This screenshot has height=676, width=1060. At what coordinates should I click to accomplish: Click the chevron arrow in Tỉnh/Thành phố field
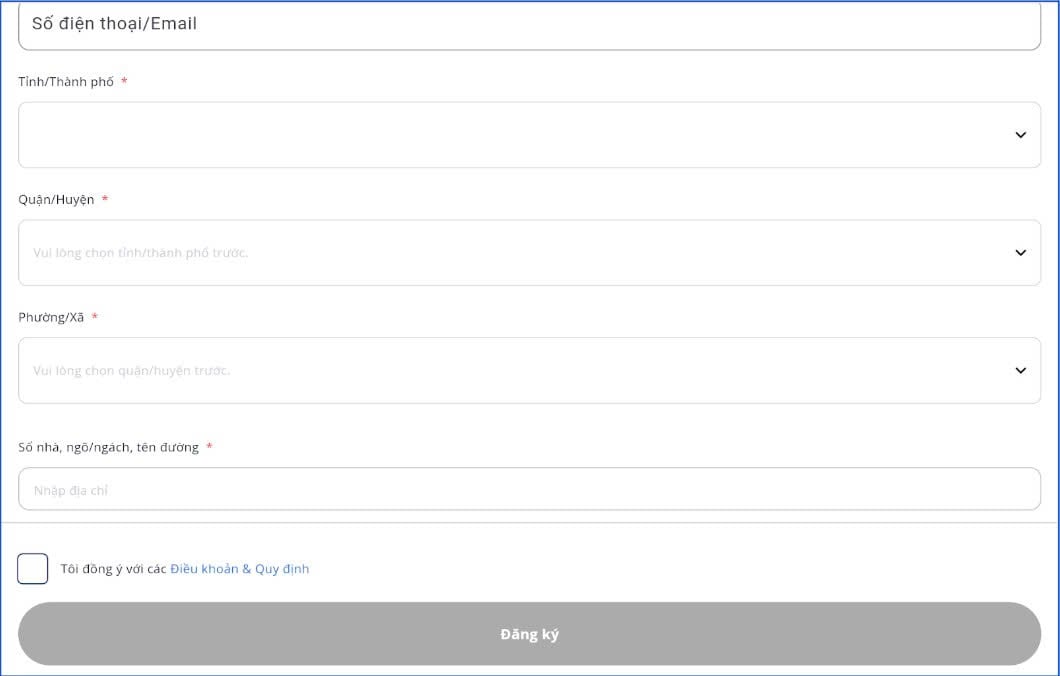(x=1020, y=135)
